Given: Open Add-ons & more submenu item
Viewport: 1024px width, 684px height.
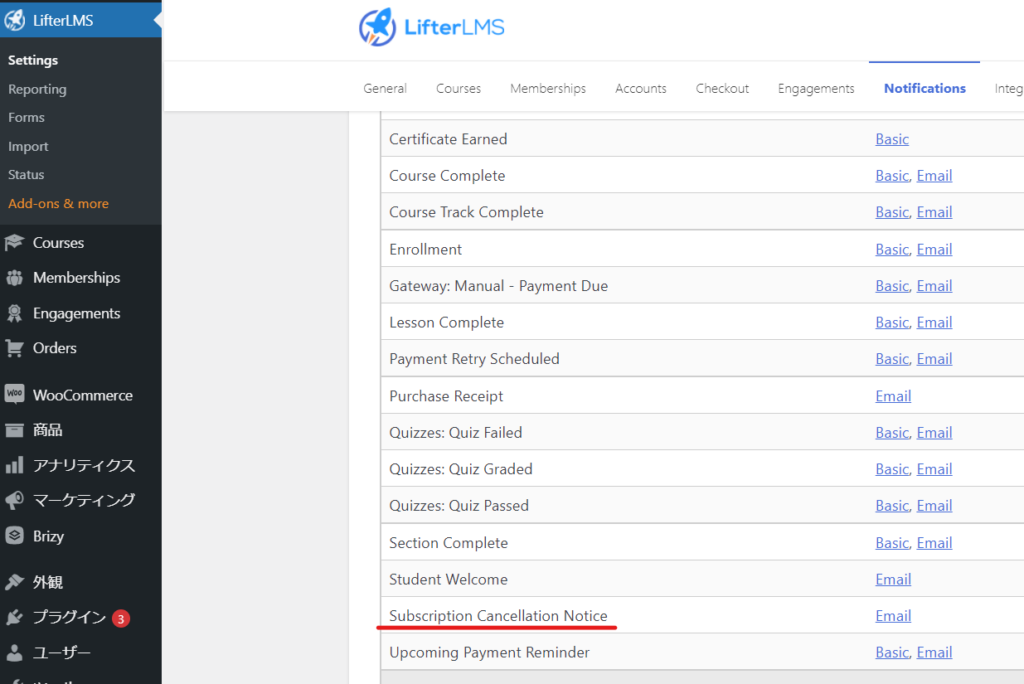Looking at the screenshot, I should 59,203.
